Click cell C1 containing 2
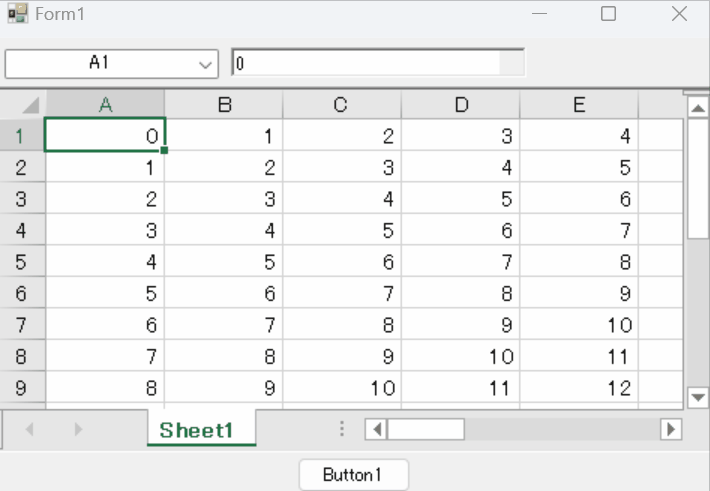Screen dimensions: 710x491 (342, 135)
